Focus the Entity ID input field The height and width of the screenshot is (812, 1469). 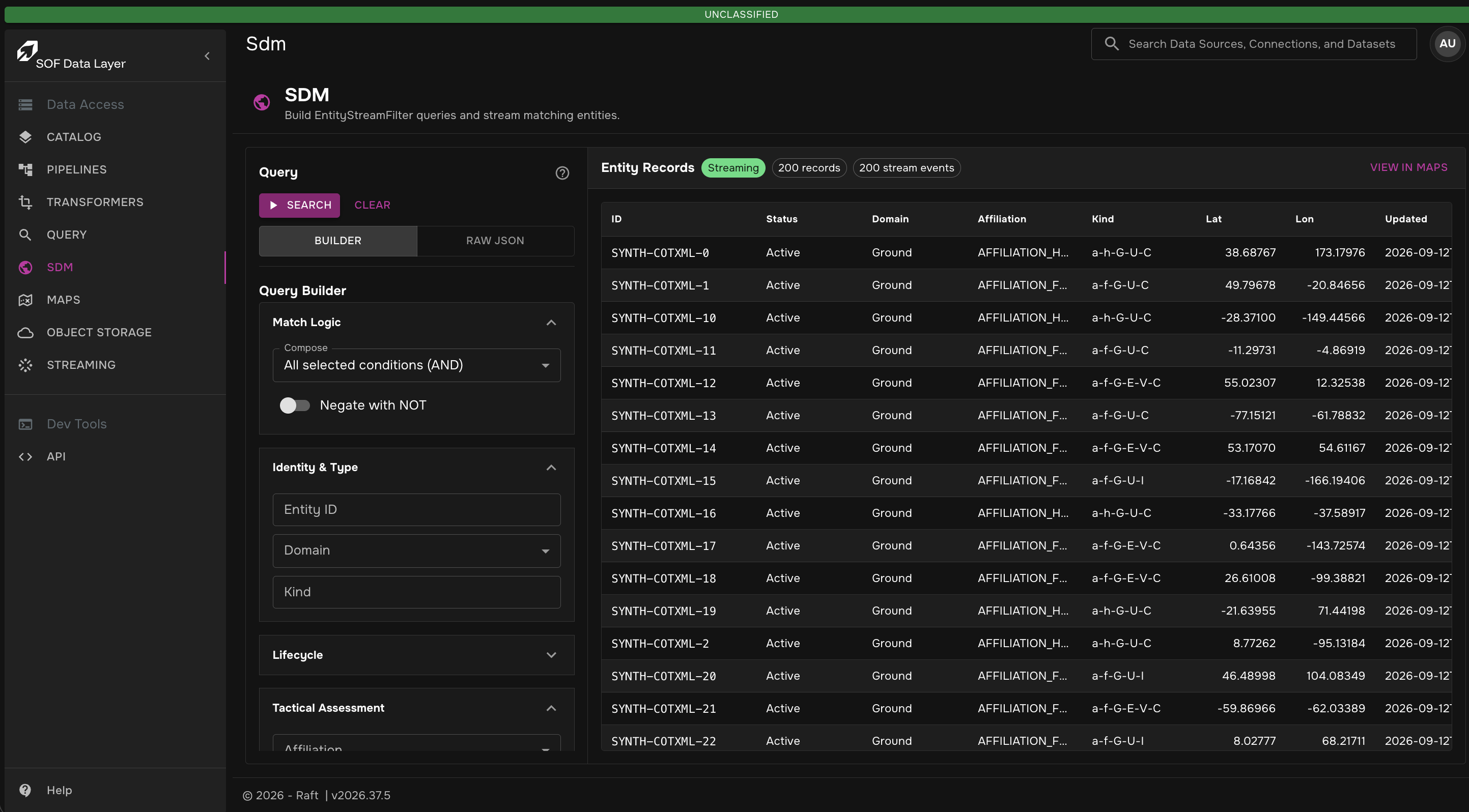pos(416,509)
